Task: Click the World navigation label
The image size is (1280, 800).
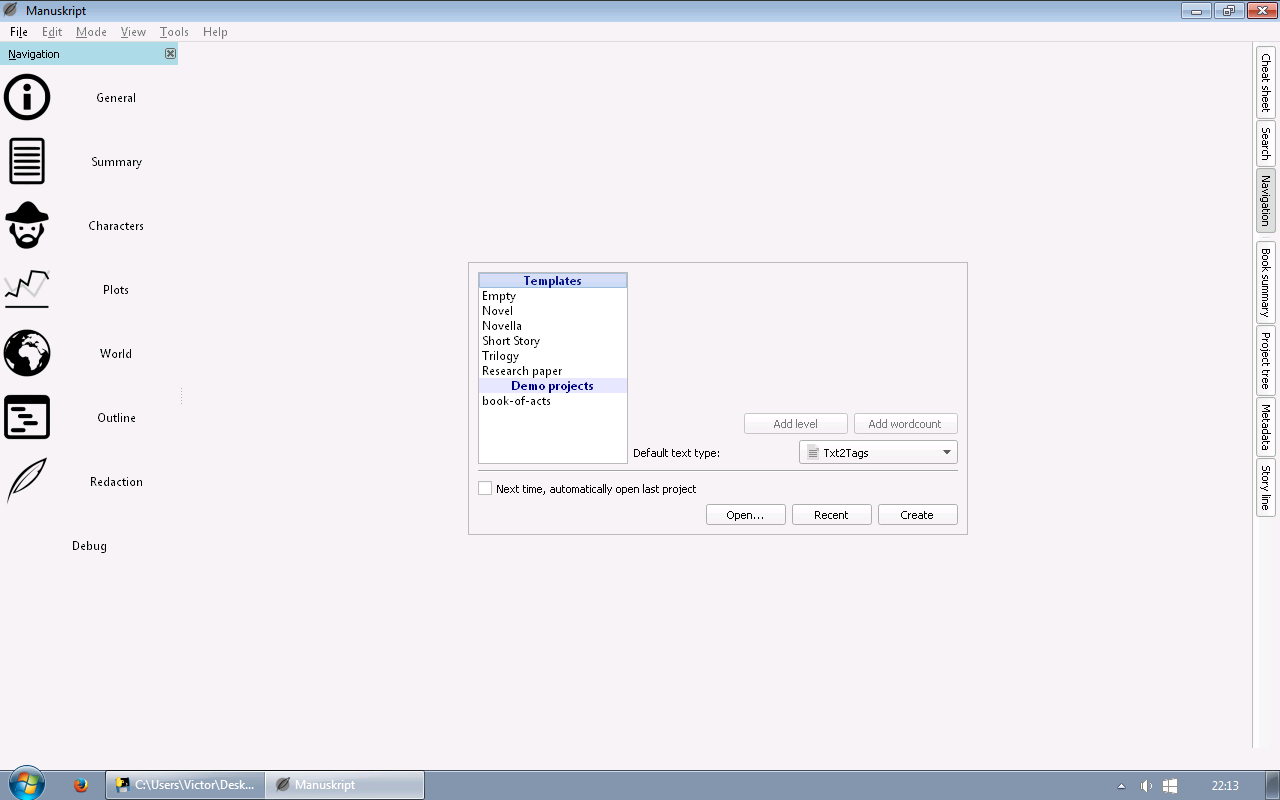Action: 116,354
